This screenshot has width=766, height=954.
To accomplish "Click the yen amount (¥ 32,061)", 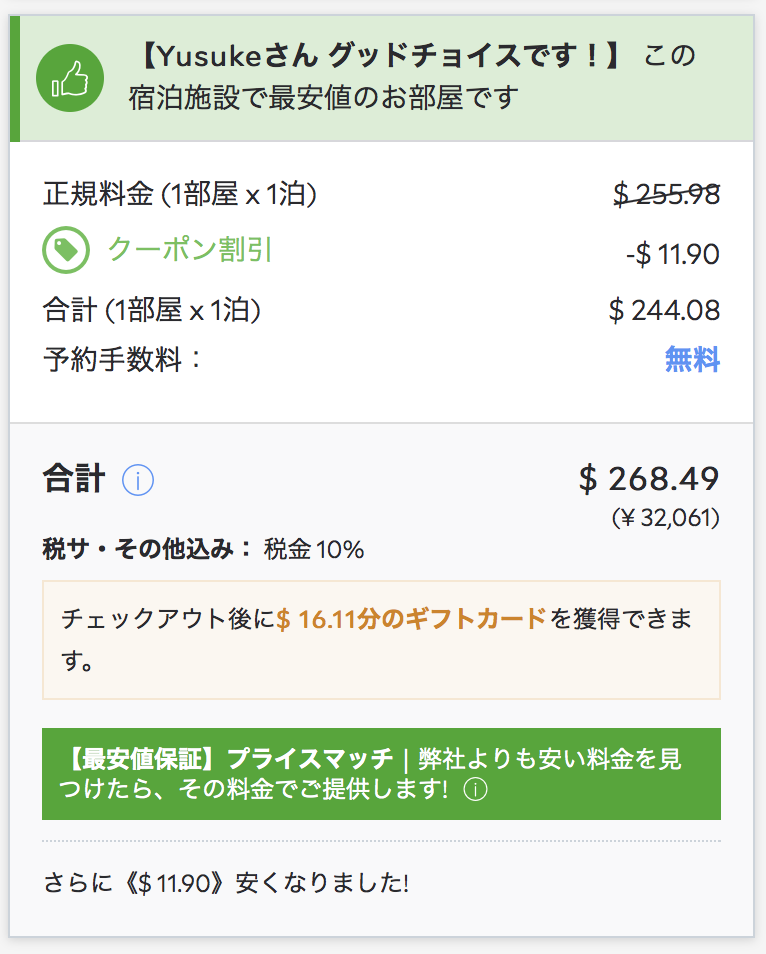I will 666,518.
